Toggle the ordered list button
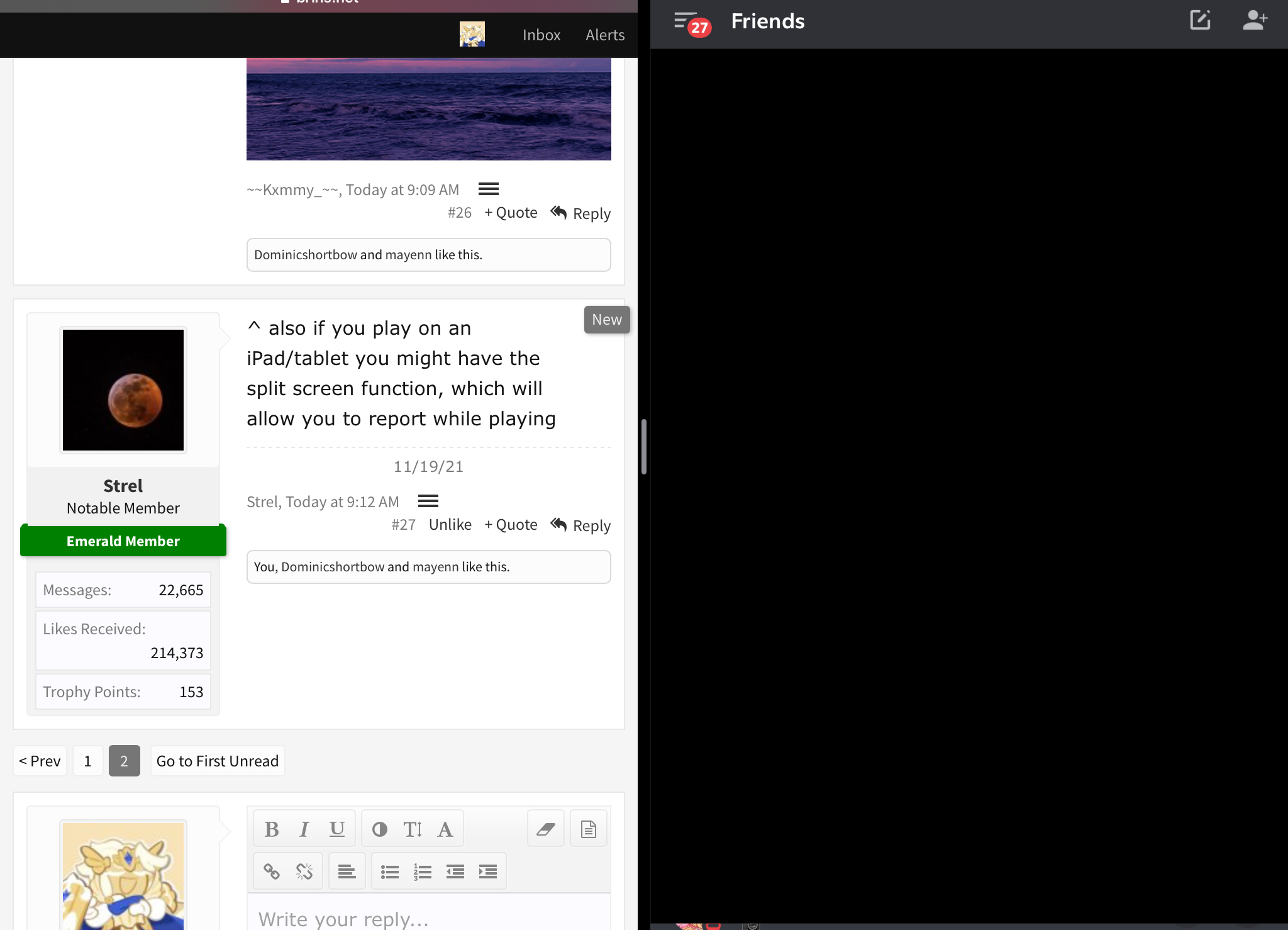Screen dimensions: 1288x930 pos(423,871)
